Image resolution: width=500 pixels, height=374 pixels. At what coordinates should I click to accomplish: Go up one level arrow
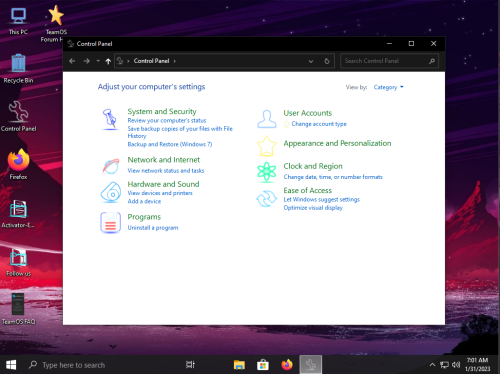point(108,61)
